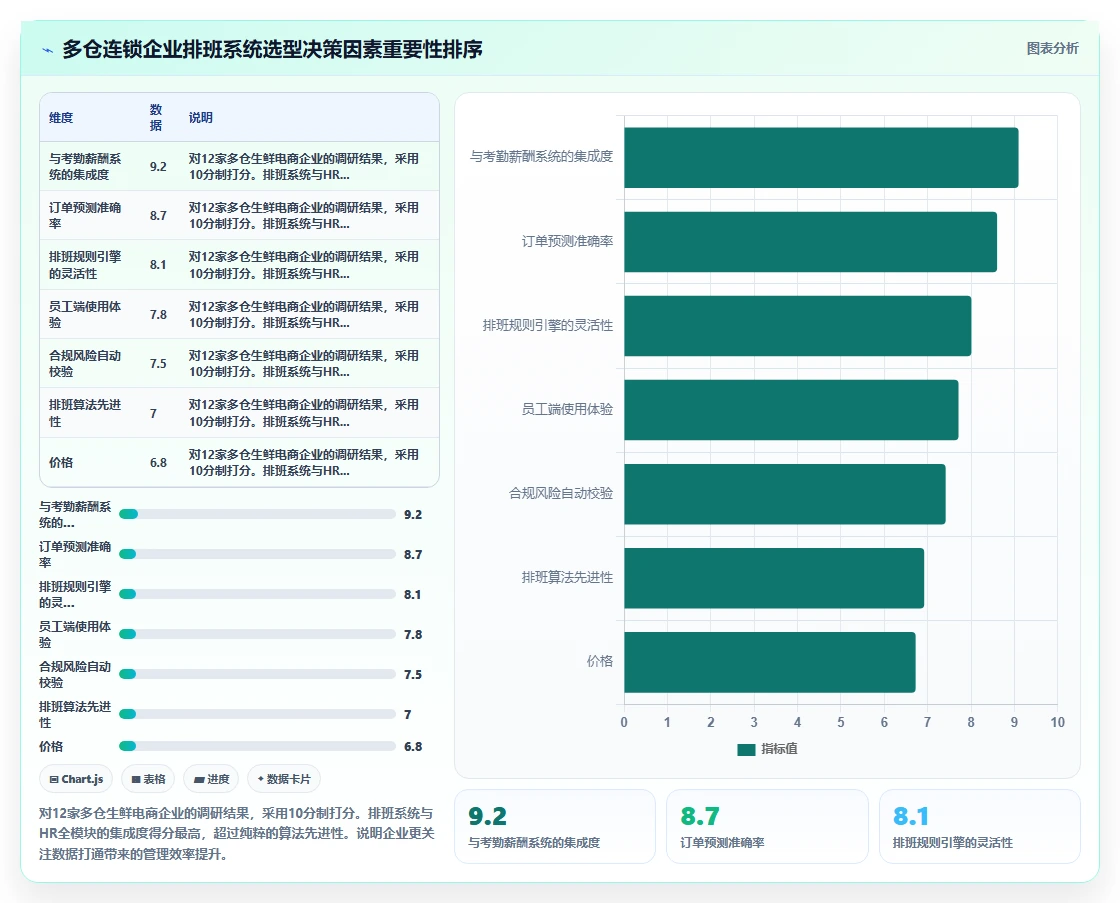Click the chart bar for 价格

(x=769, y=662)
